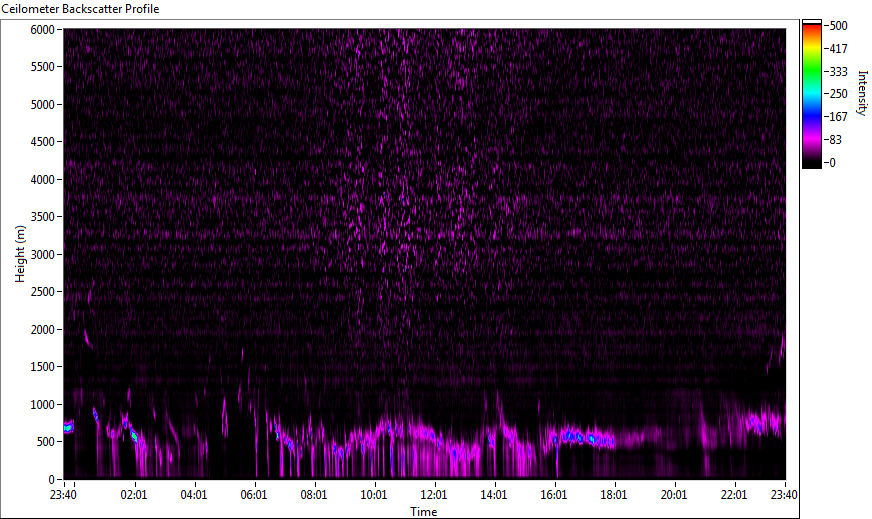This screenshot has width=872, height=519.
Task: Click the 14:01 time axis label
Action: 494,495
